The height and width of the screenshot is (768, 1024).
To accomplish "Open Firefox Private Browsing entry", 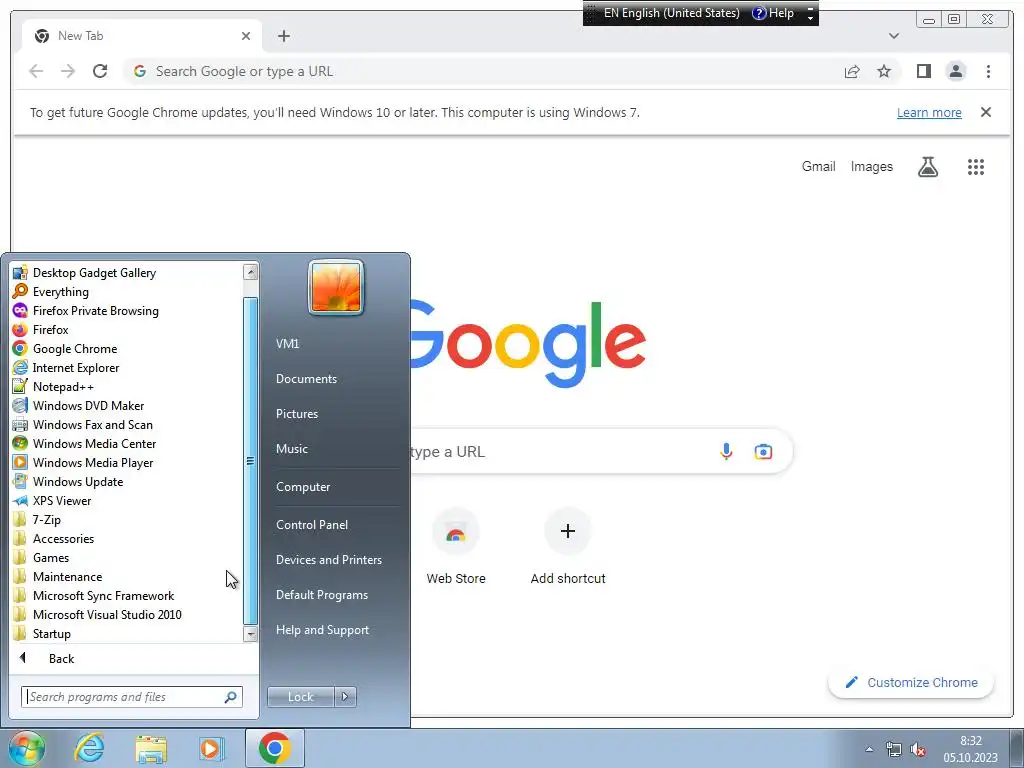I will point(95,311).
